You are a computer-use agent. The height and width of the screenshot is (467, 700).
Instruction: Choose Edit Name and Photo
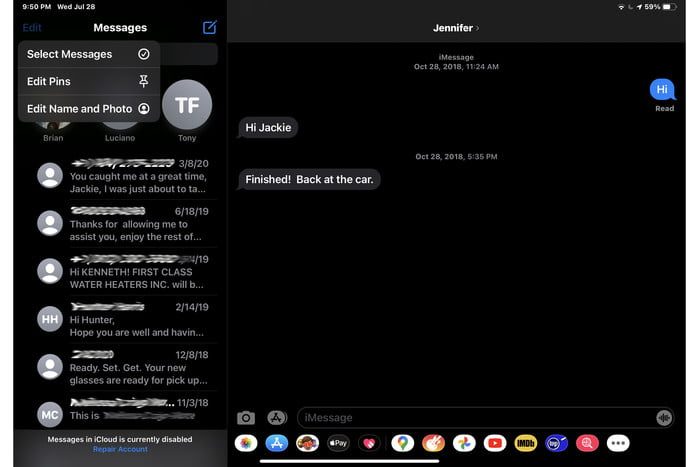(x=89, y=108)
